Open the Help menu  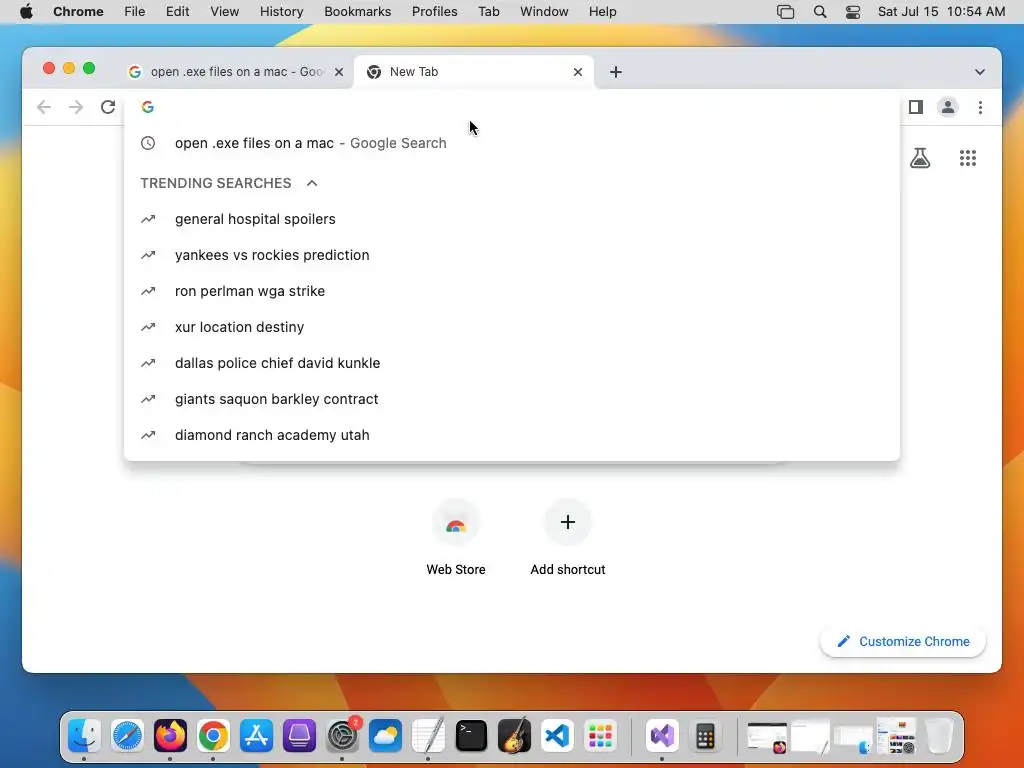tap(602, 12)
